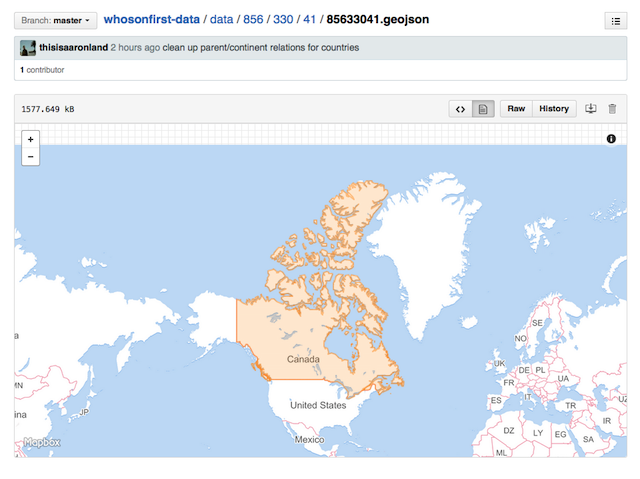The width and height of the screenshot is (640, 479).
Task: Click the IT label on map
Action: click(x=528, y=397)
